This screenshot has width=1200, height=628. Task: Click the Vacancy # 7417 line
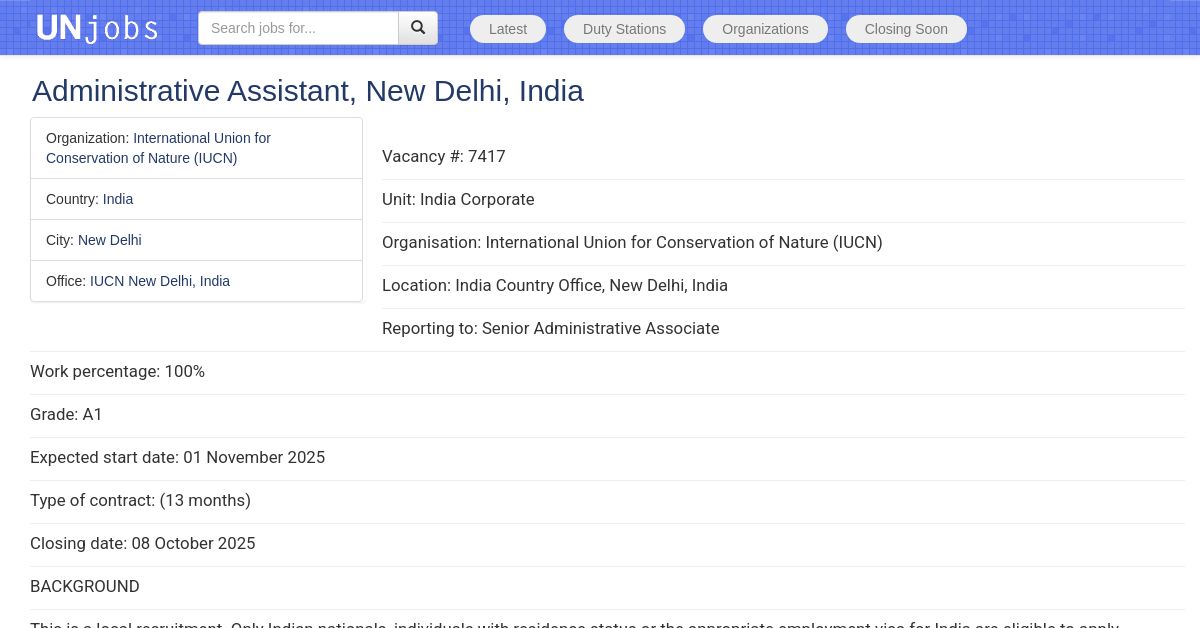pos(444,156)
